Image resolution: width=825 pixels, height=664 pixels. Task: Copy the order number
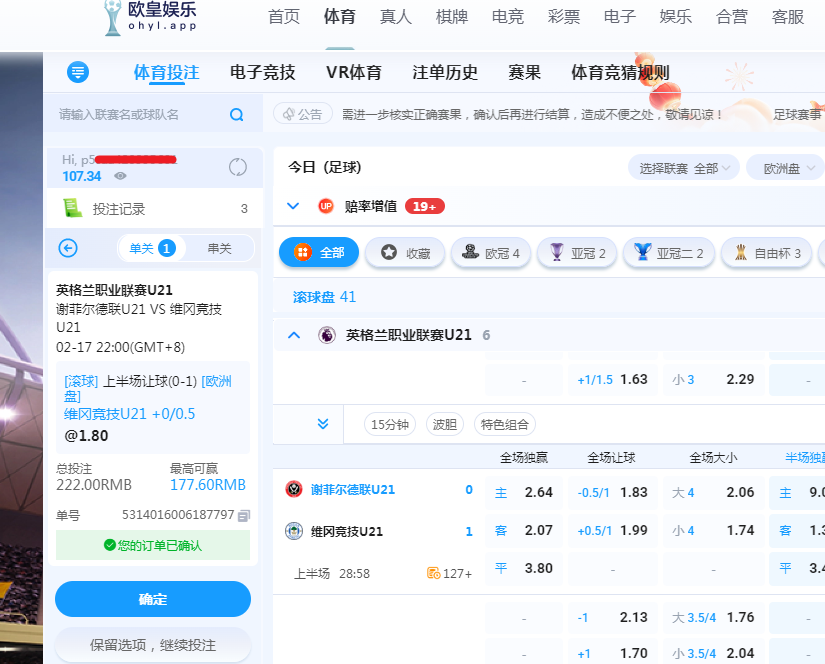[244, 515]
